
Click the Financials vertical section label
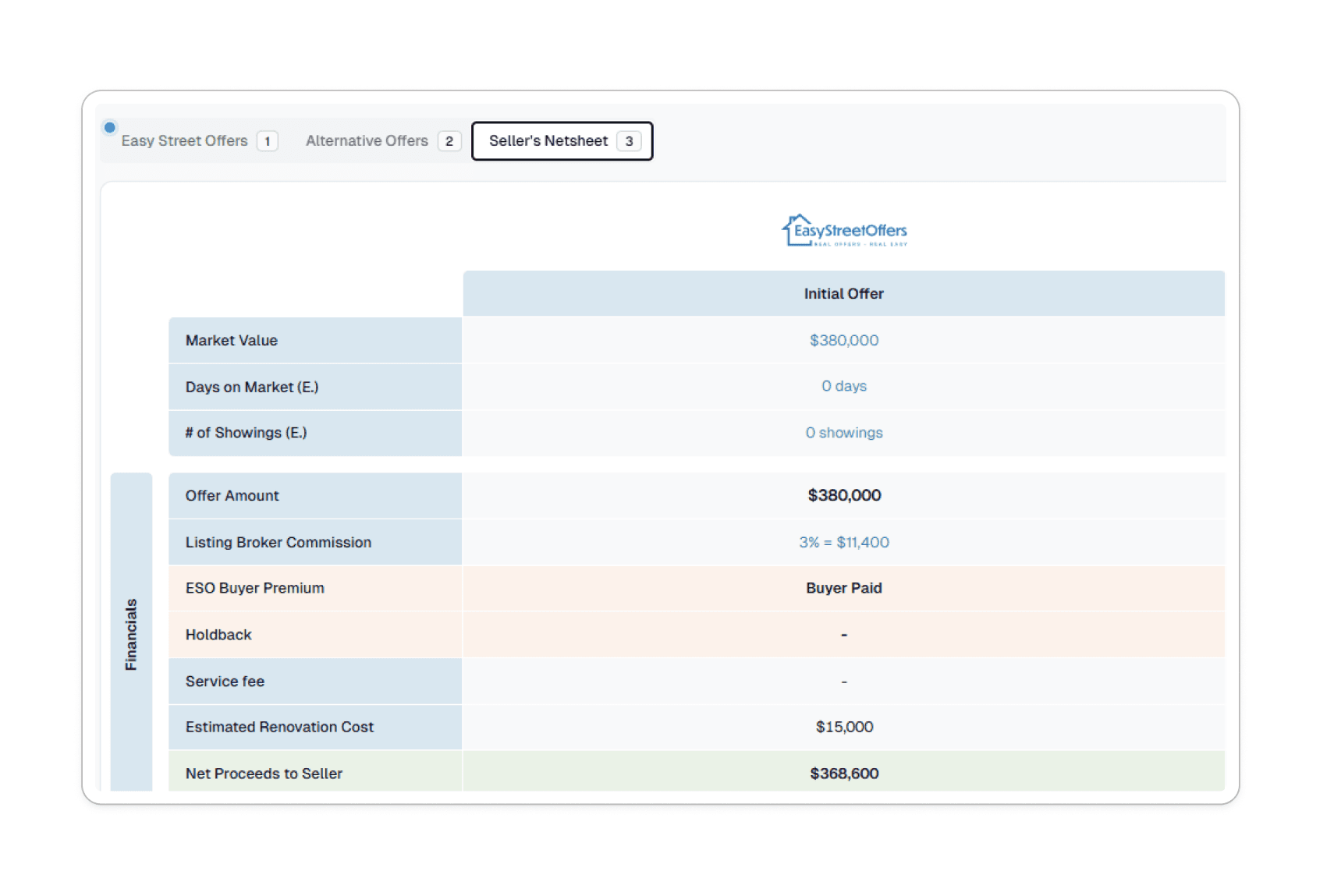[x=131, y=634]
